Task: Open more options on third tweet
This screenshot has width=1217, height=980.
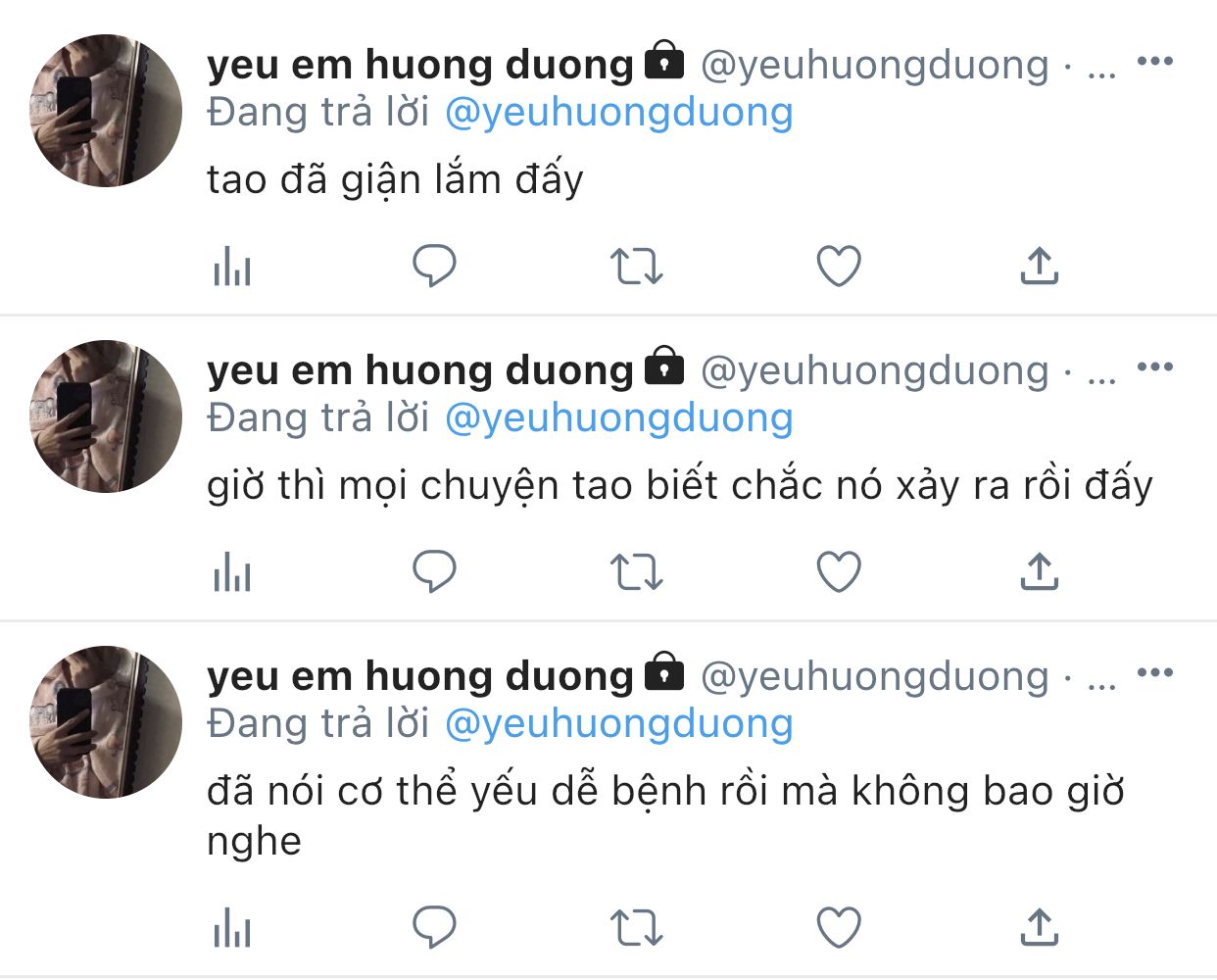Action: coord(1155,673)
